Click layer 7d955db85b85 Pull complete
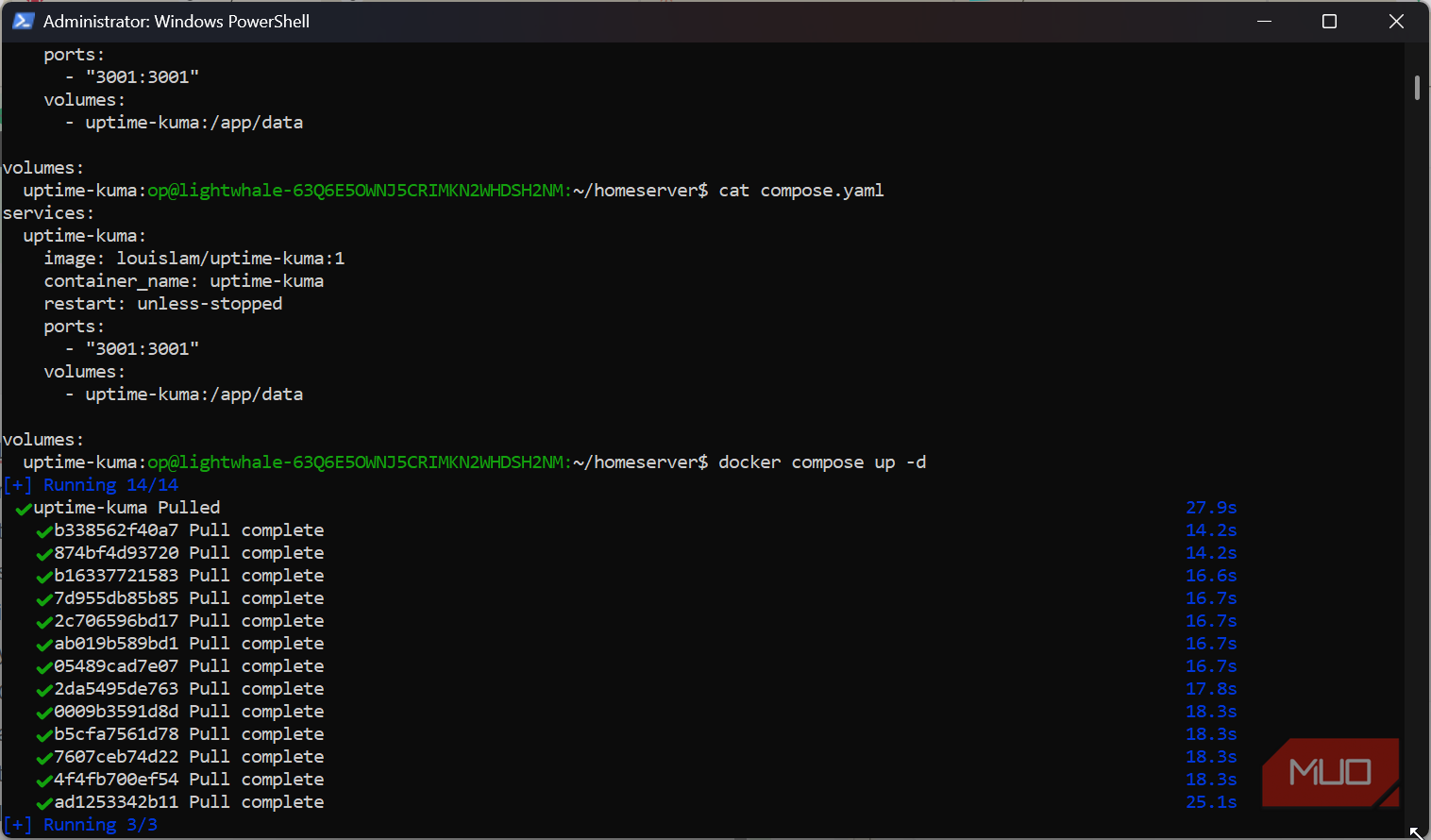The height and width of the screenshot is (840, 1431). coord(189,598)
